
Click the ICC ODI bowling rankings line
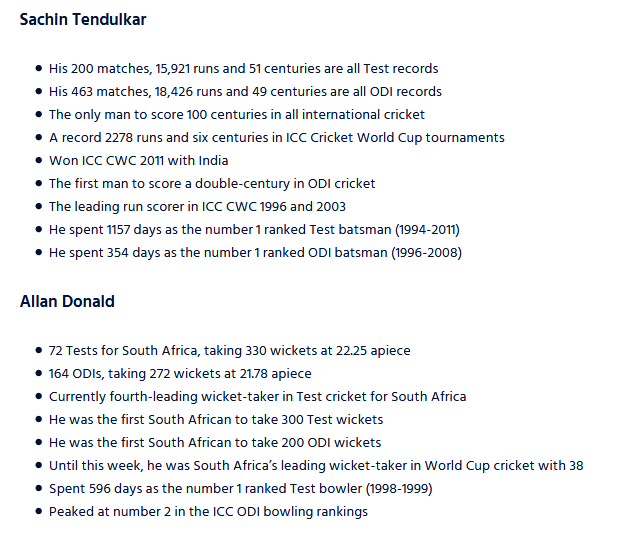(x=208, y=512)
